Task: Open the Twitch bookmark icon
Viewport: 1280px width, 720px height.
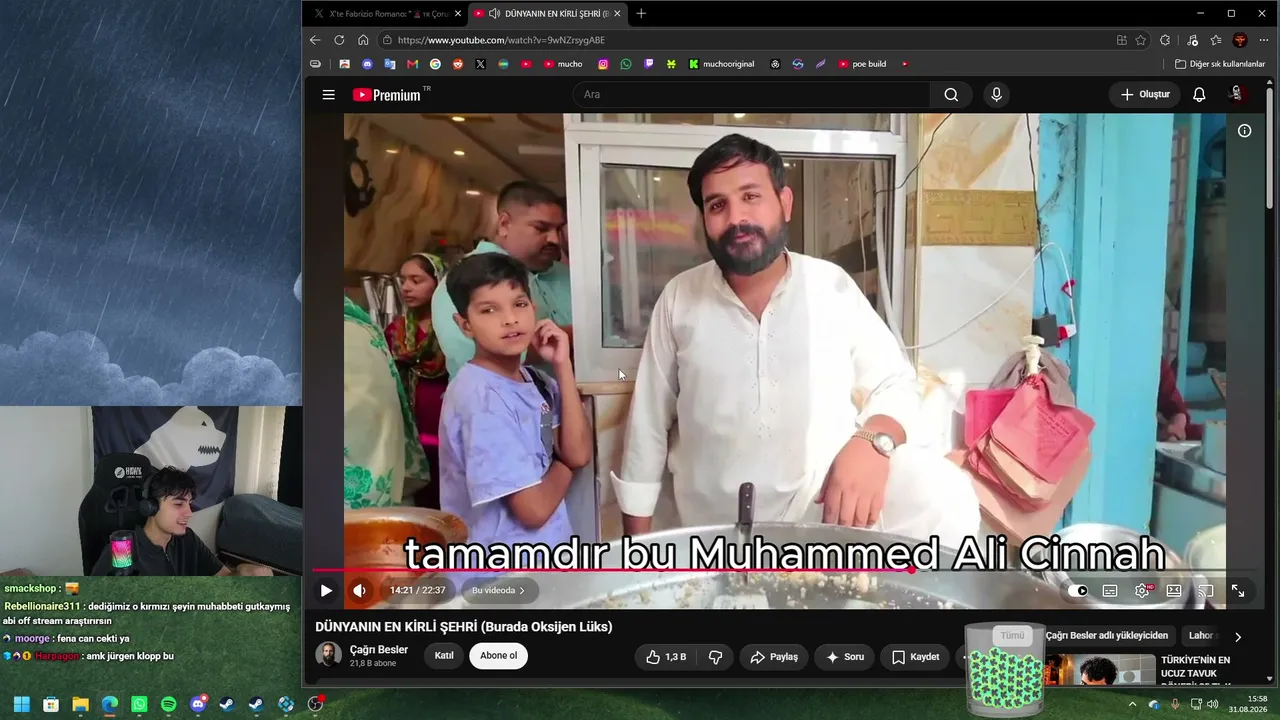Action: (649, 64)
